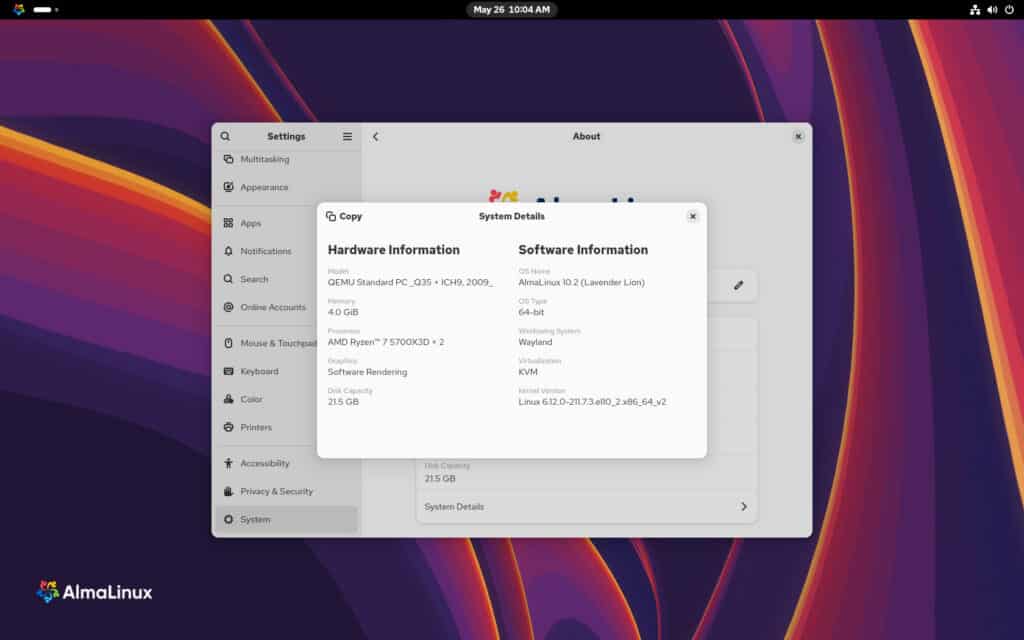Go back with the About page arrow
Screen dimensions: 1024x640
click(x=376, y=136)
